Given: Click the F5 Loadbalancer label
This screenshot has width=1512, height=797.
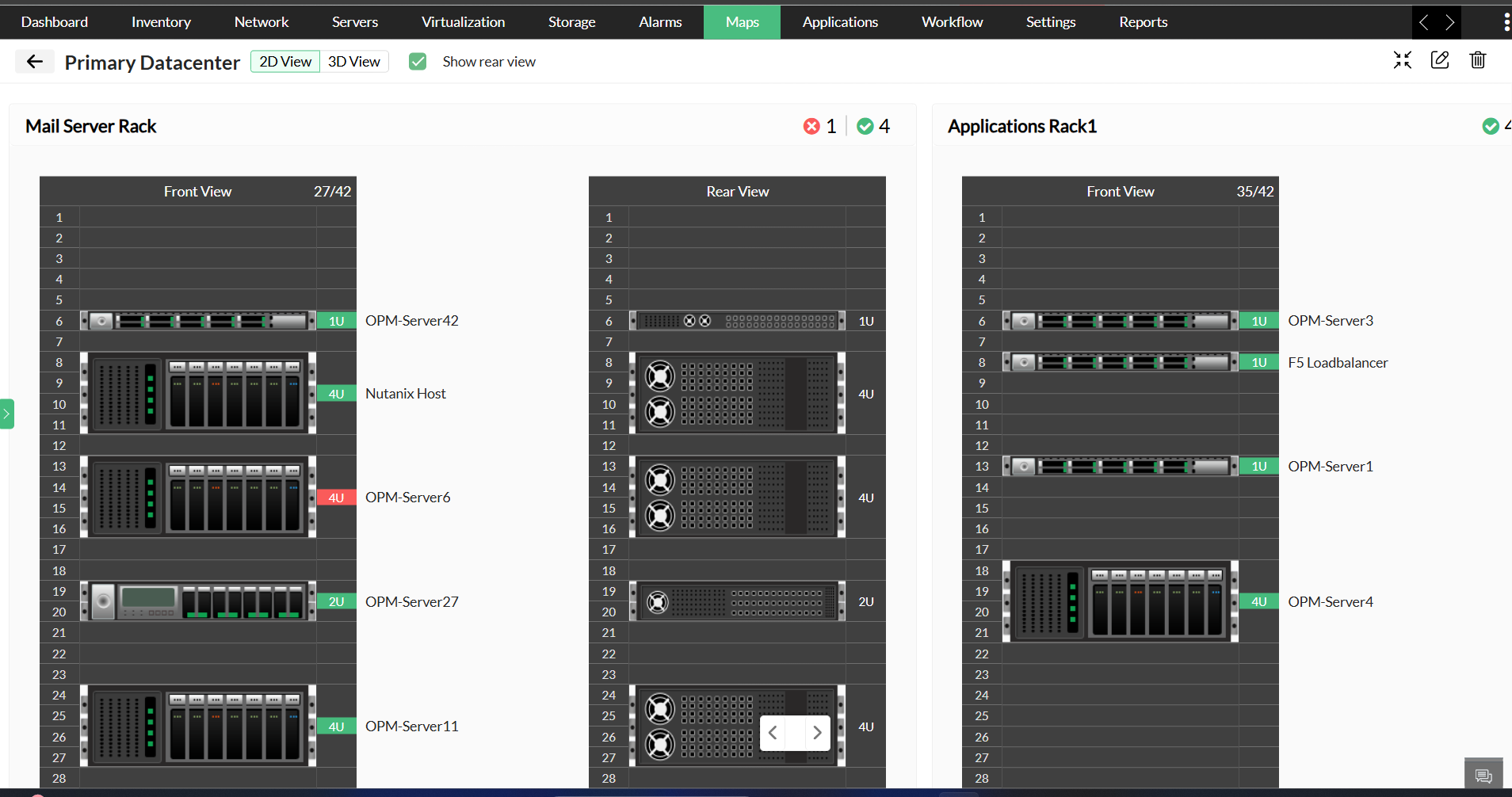Looking at the screenshot, I should (x=1338, y=363).
